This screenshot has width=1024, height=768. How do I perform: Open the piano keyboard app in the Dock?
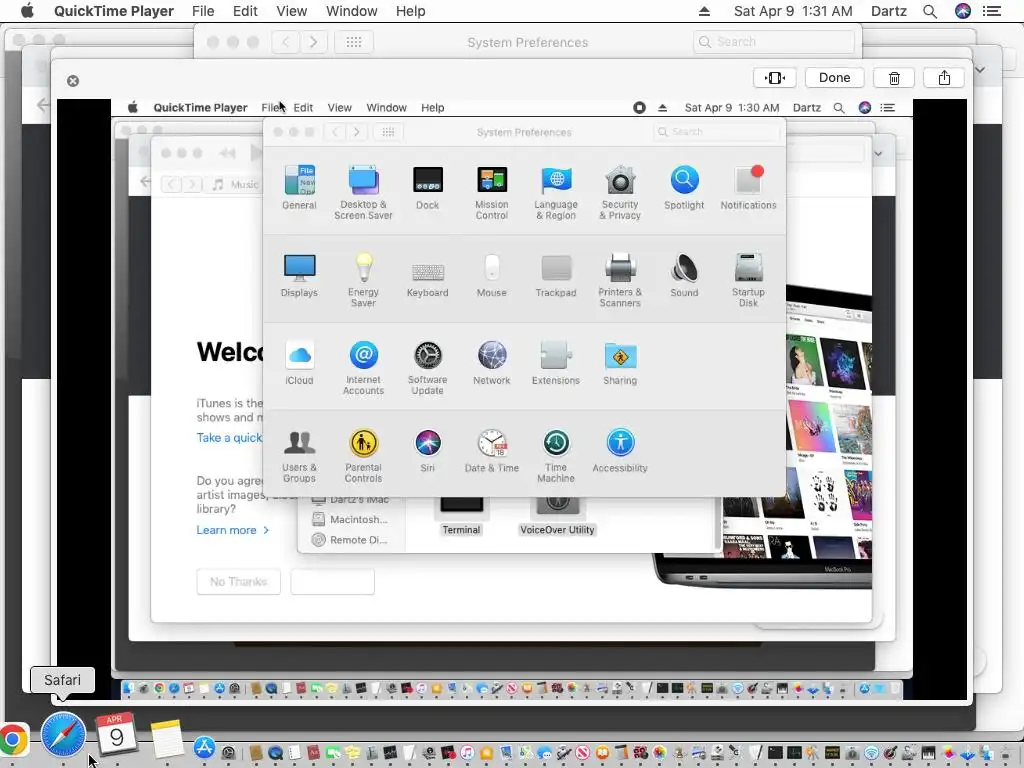coord(929,752)
